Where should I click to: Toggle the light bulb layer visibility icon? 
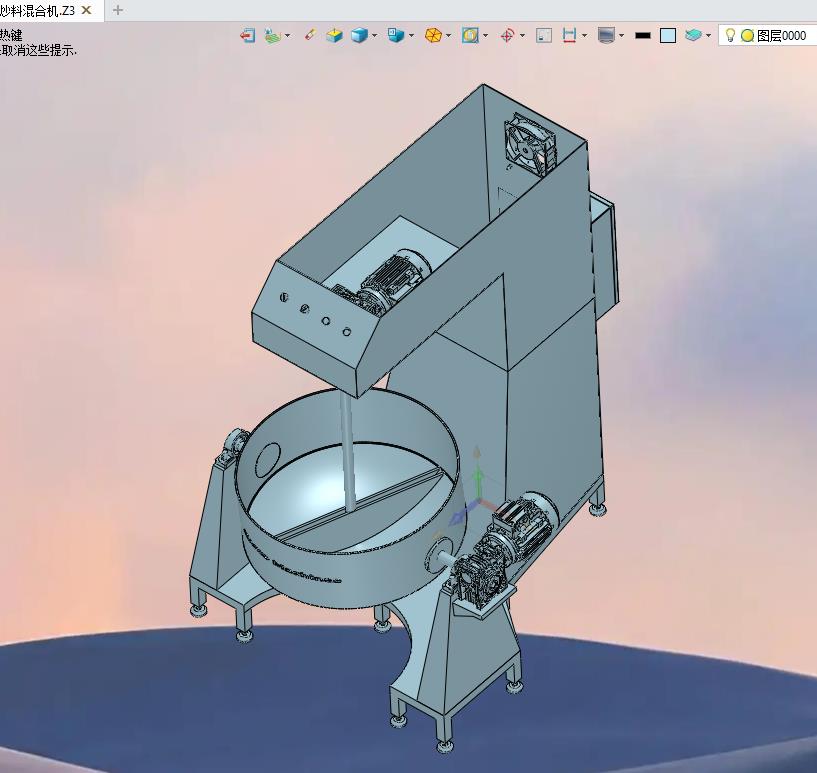pos(731,35)
